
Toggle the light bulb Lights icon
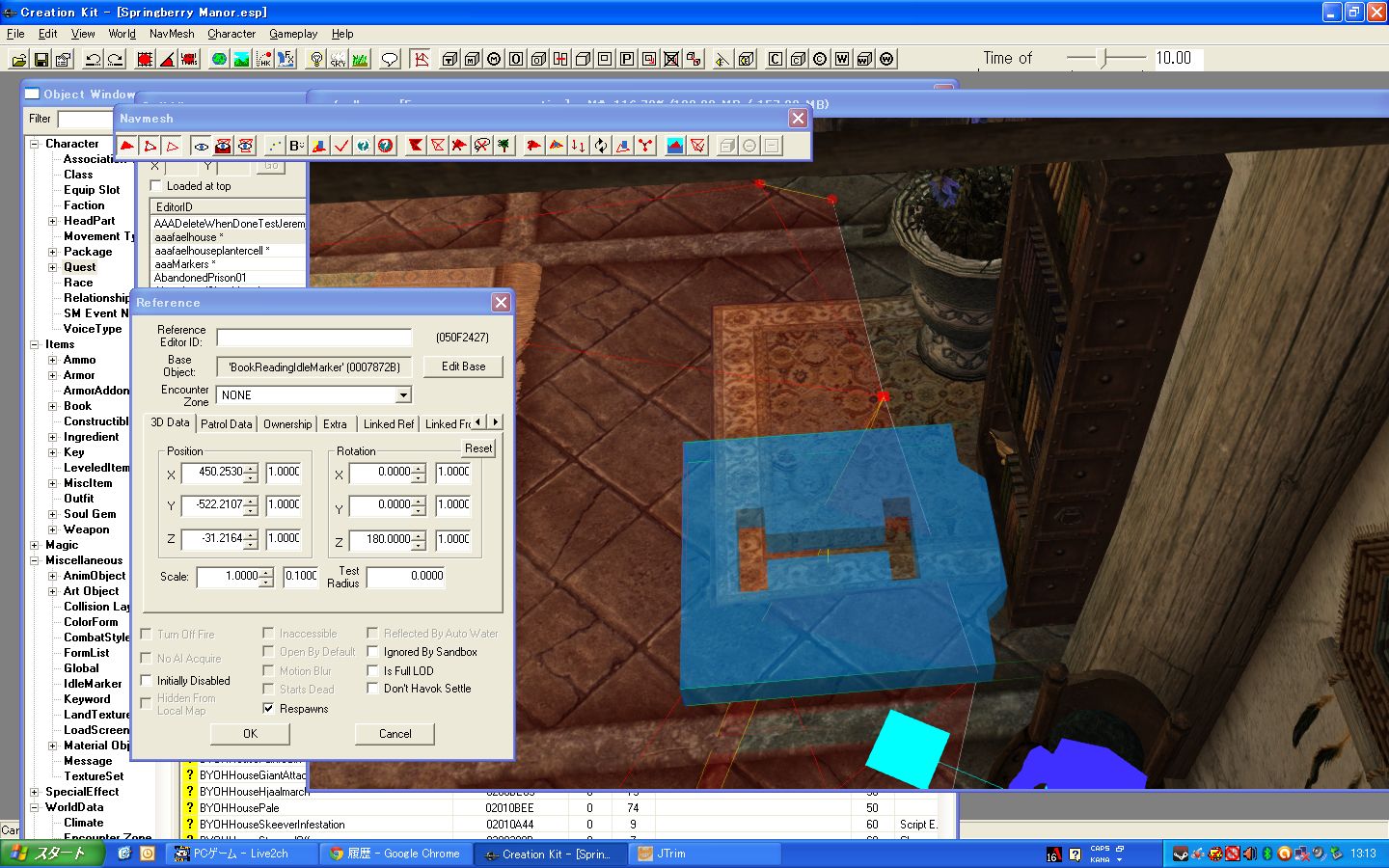316,59
